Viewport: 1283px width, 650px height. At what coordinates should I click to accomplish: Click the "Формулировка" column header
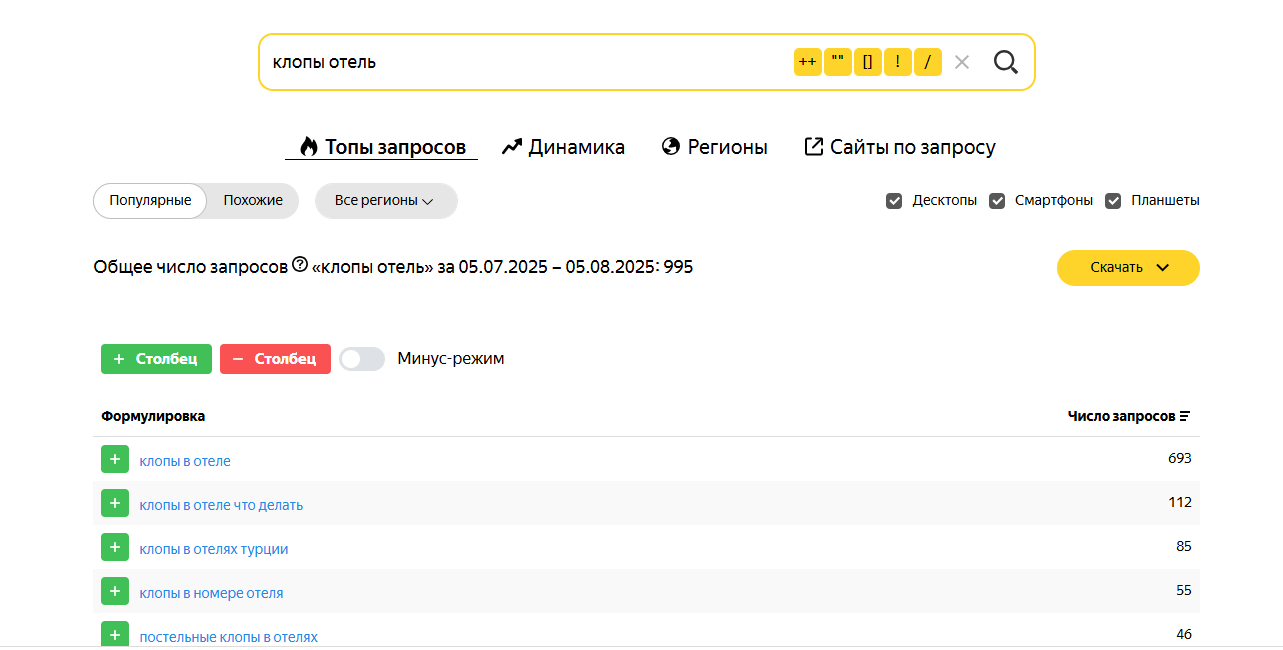coord(153,416)
